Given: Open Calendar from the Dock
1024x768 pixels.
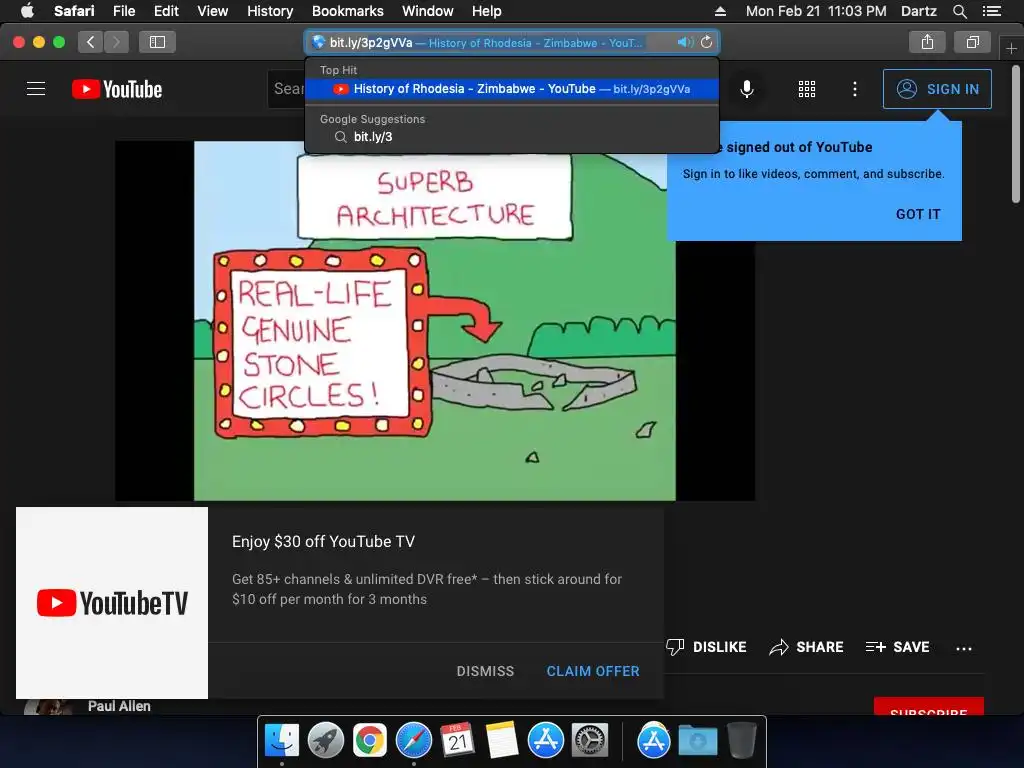Looking at the screenshot, I should (x=457, y=741).
